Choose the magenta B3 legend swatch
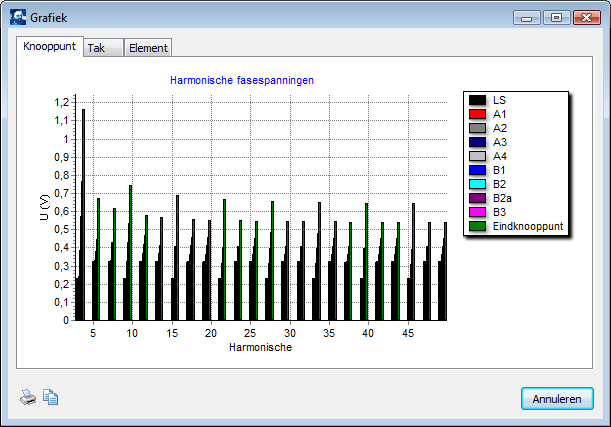This screenshot has height=427, width=611. pos(478,213)
